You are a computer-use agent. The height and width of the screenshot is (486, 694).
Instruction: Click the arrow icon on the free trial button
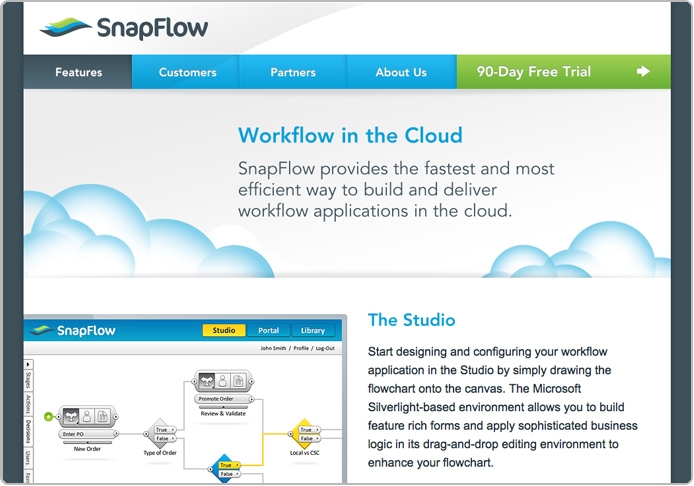click(643, 71)
